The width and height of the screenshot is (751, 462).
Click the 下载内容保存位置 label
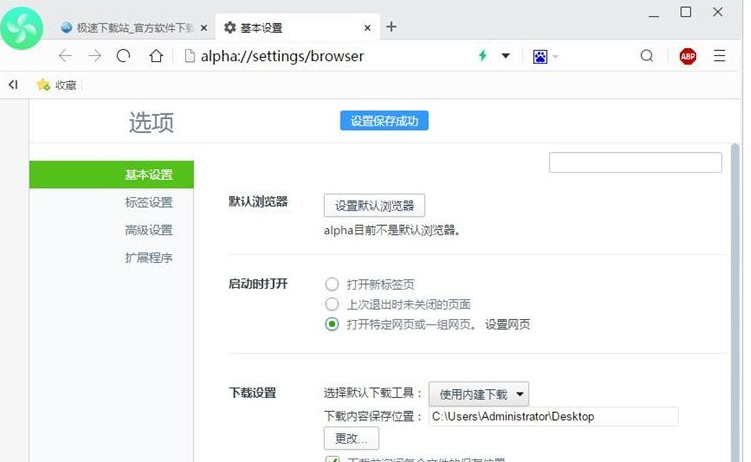point(372,416)
